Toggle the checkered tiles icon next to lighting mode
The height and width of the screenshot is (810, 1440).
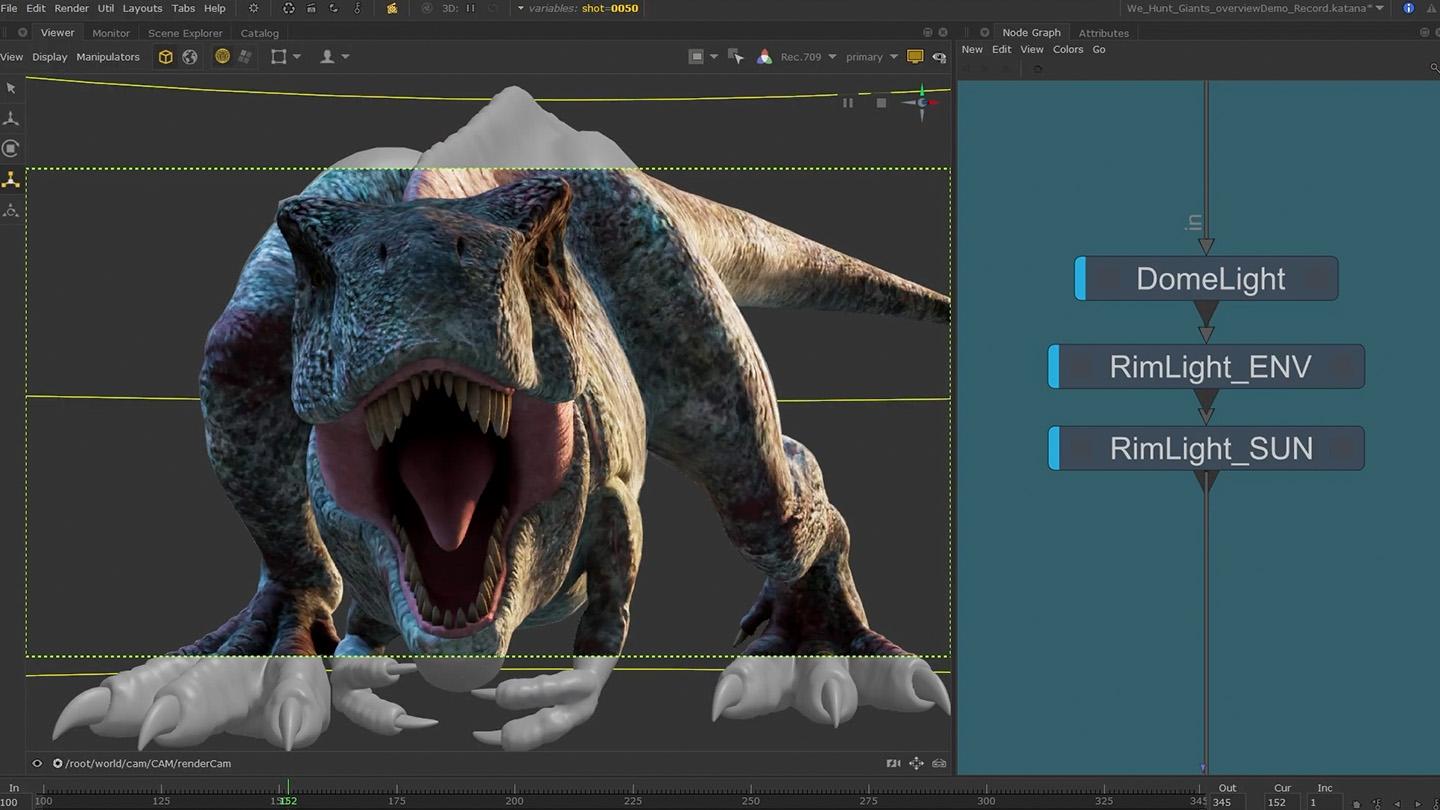pos(245,56)
